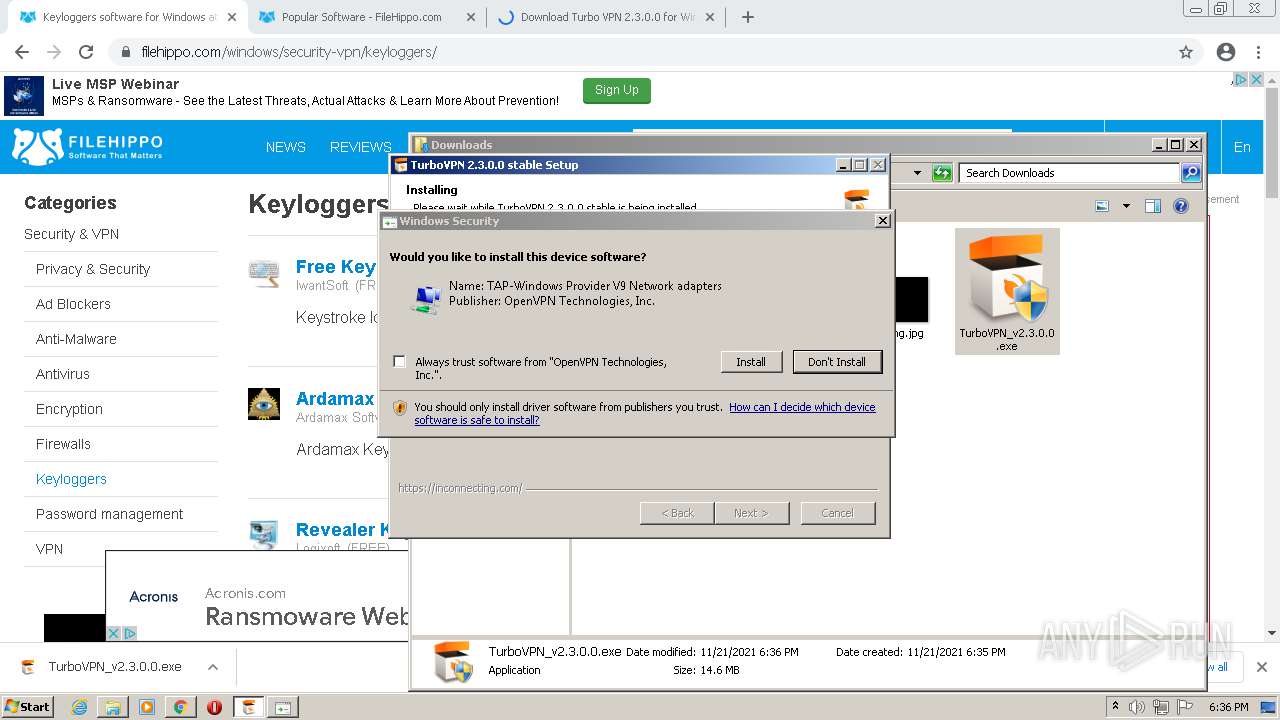
Task: Click Revealer Keylogger app icon
Action: coord(264,535)
